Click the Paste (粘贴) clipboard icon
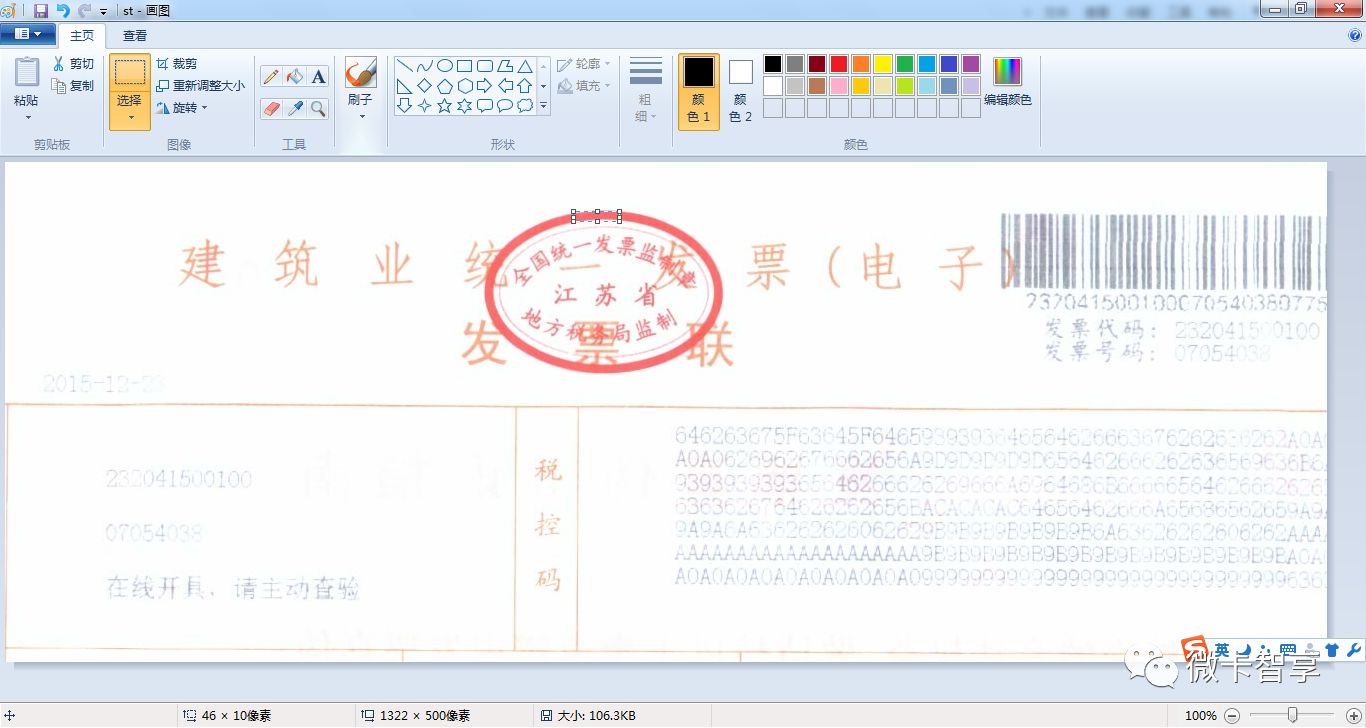 click(27, 73)
